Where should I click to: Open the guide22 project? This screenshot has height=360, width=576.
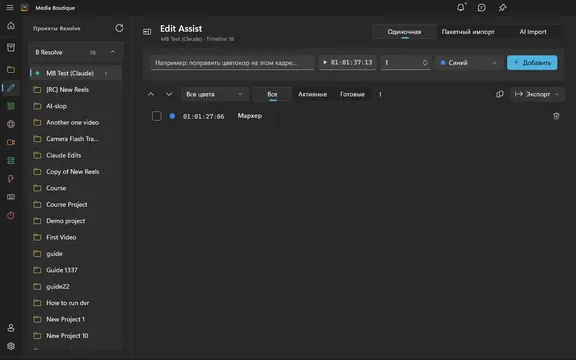(75, 287)
